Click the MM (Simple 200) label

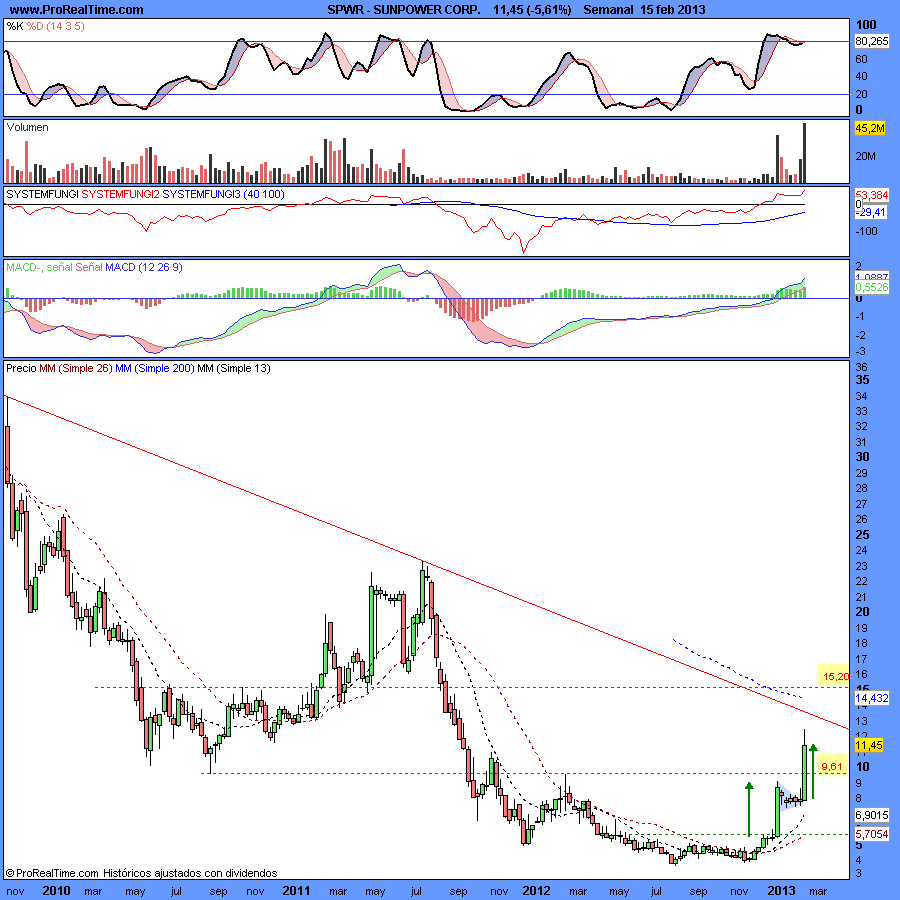[155, 368]
